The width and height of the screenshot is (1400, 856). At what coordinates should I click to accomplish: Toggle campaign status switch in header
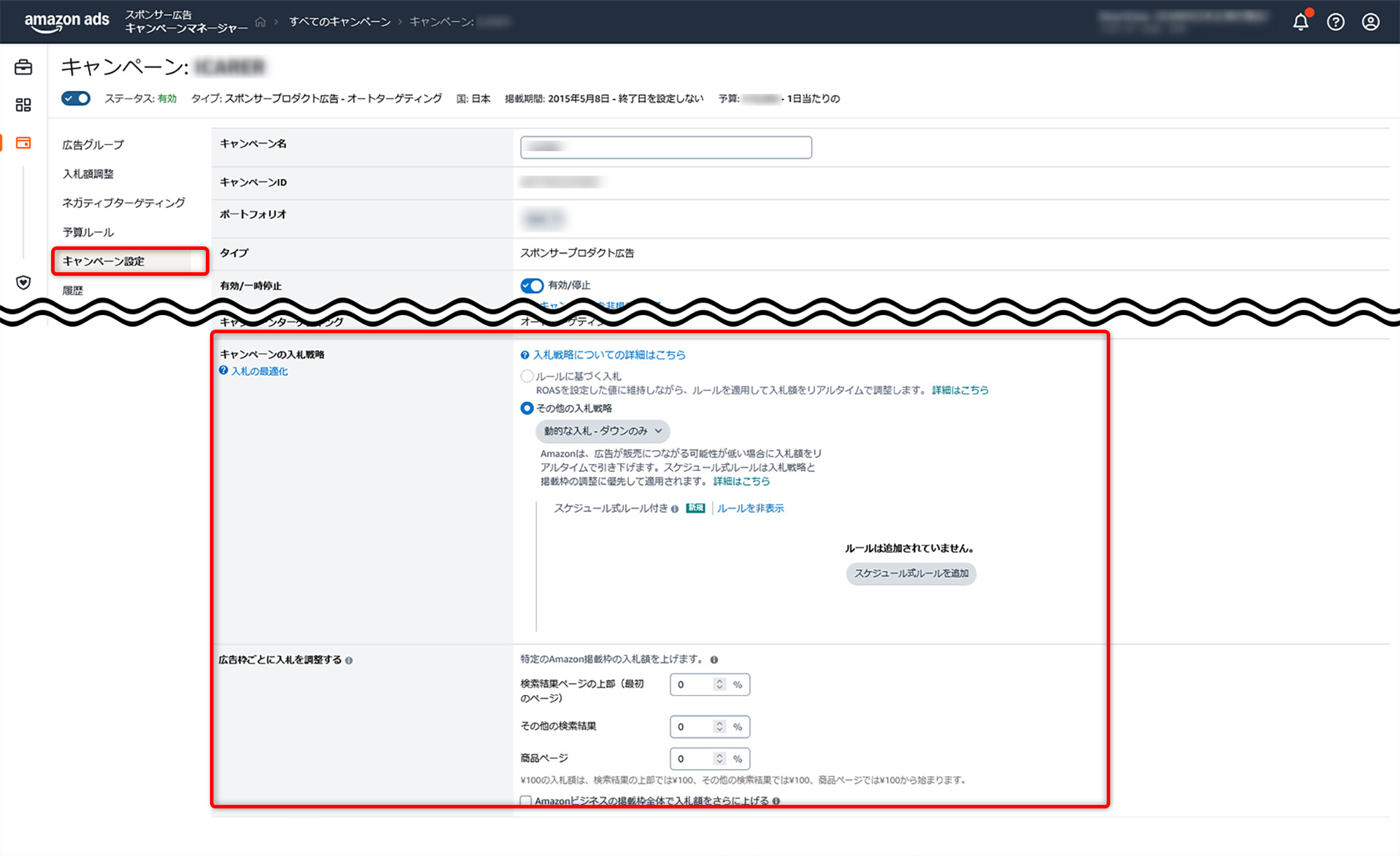(x=76, y=98)
